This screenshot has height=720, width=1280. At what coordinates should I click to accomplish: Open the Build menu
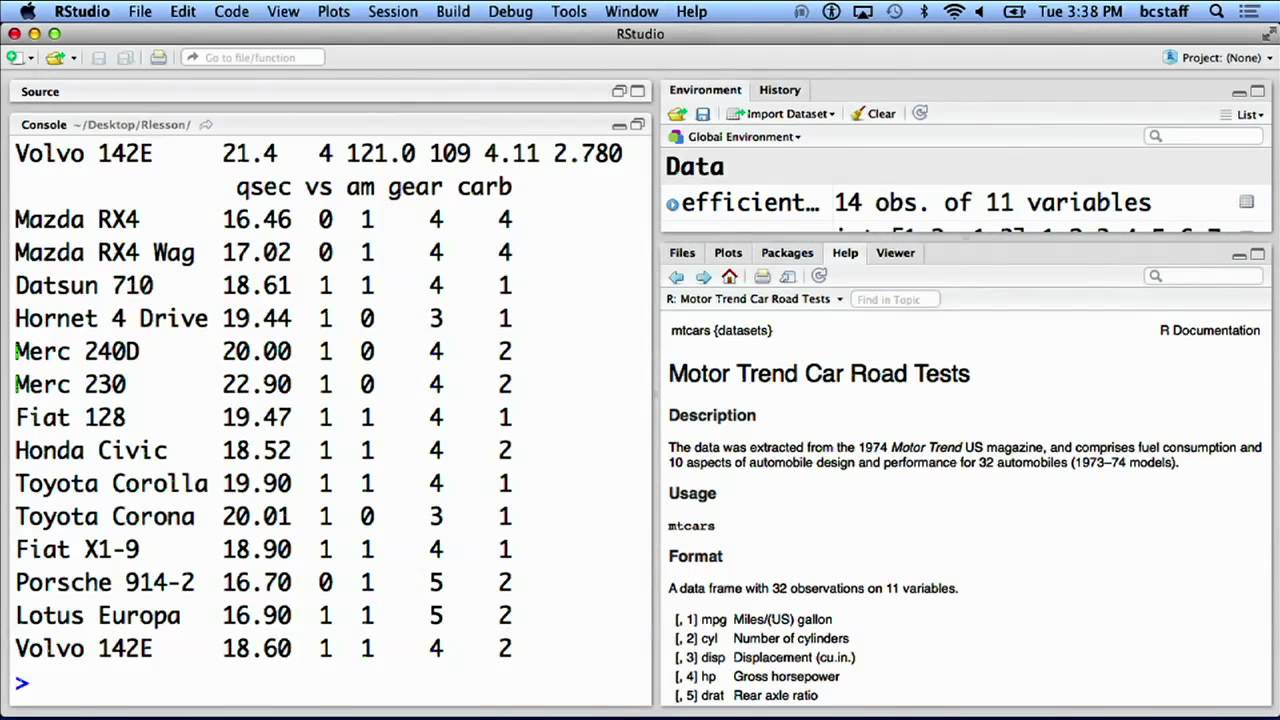453,12
